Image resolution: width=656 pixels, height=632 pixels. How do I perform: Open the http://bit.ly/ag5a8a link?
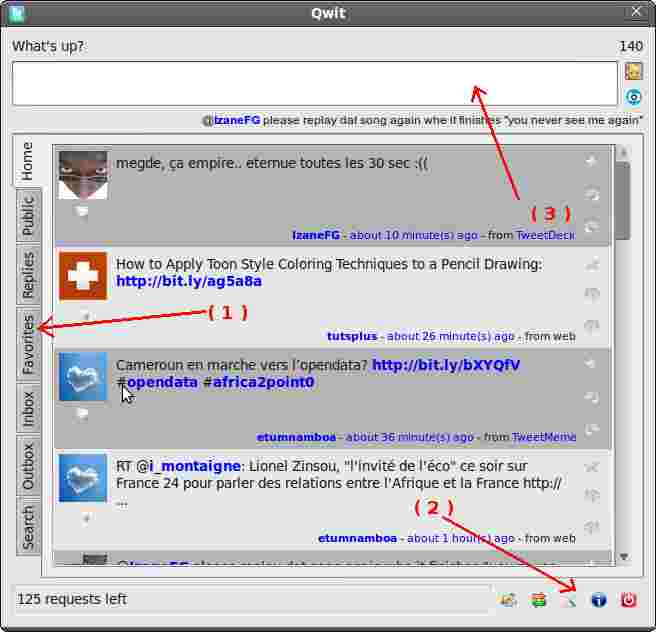coord(189,281)
